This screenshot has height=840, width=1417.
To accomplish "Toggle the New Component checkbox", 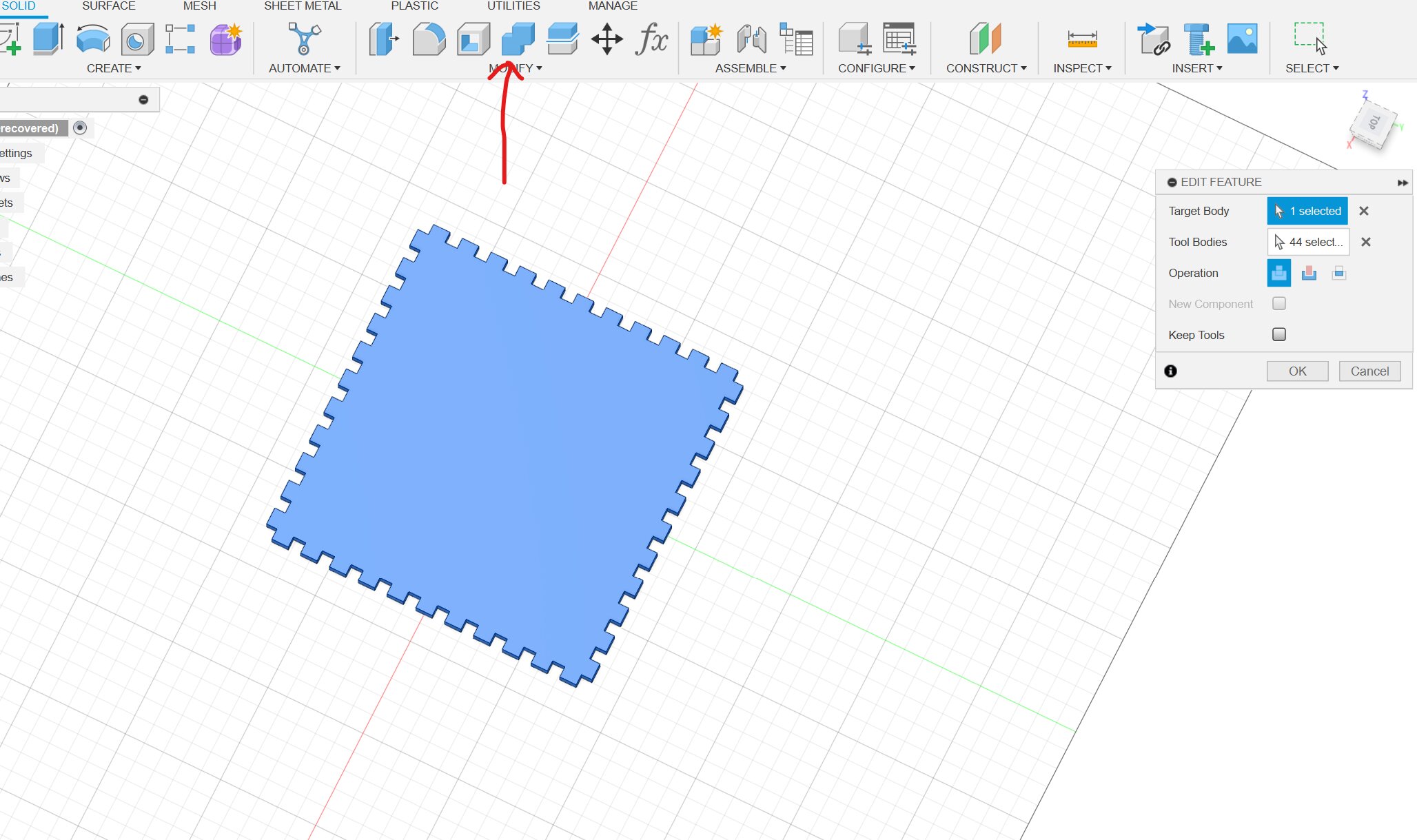I will (1279, 303).
